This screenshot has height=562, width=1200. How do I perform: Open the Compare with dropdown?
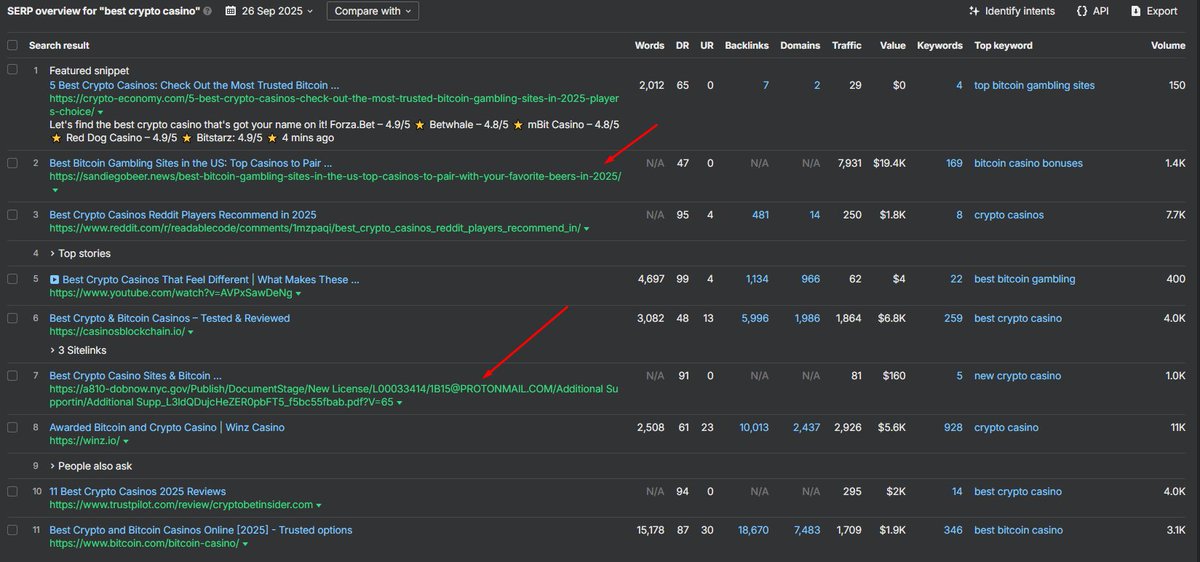pyautogui.click(x=373, y=11)
